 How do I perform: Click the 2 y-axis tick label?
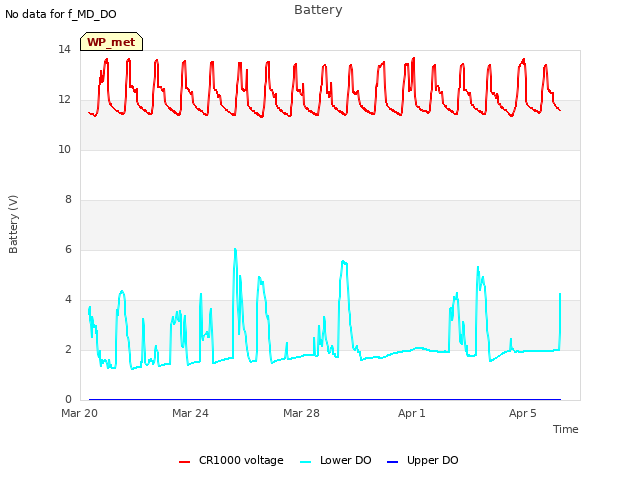coord(68,350)
